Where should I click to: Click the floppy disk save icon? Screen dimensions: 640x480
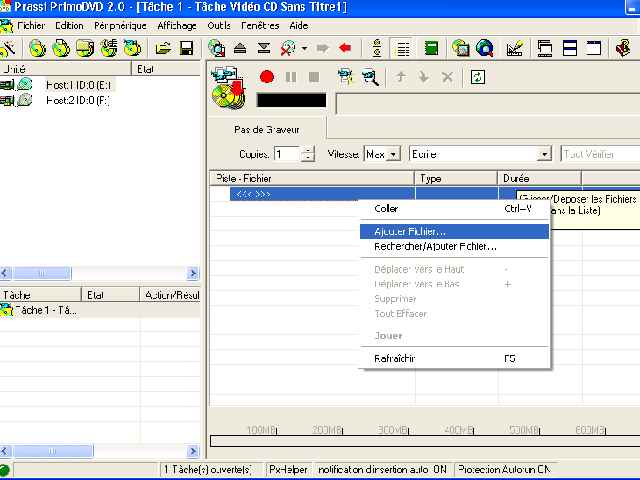click(x=187, y=49)
